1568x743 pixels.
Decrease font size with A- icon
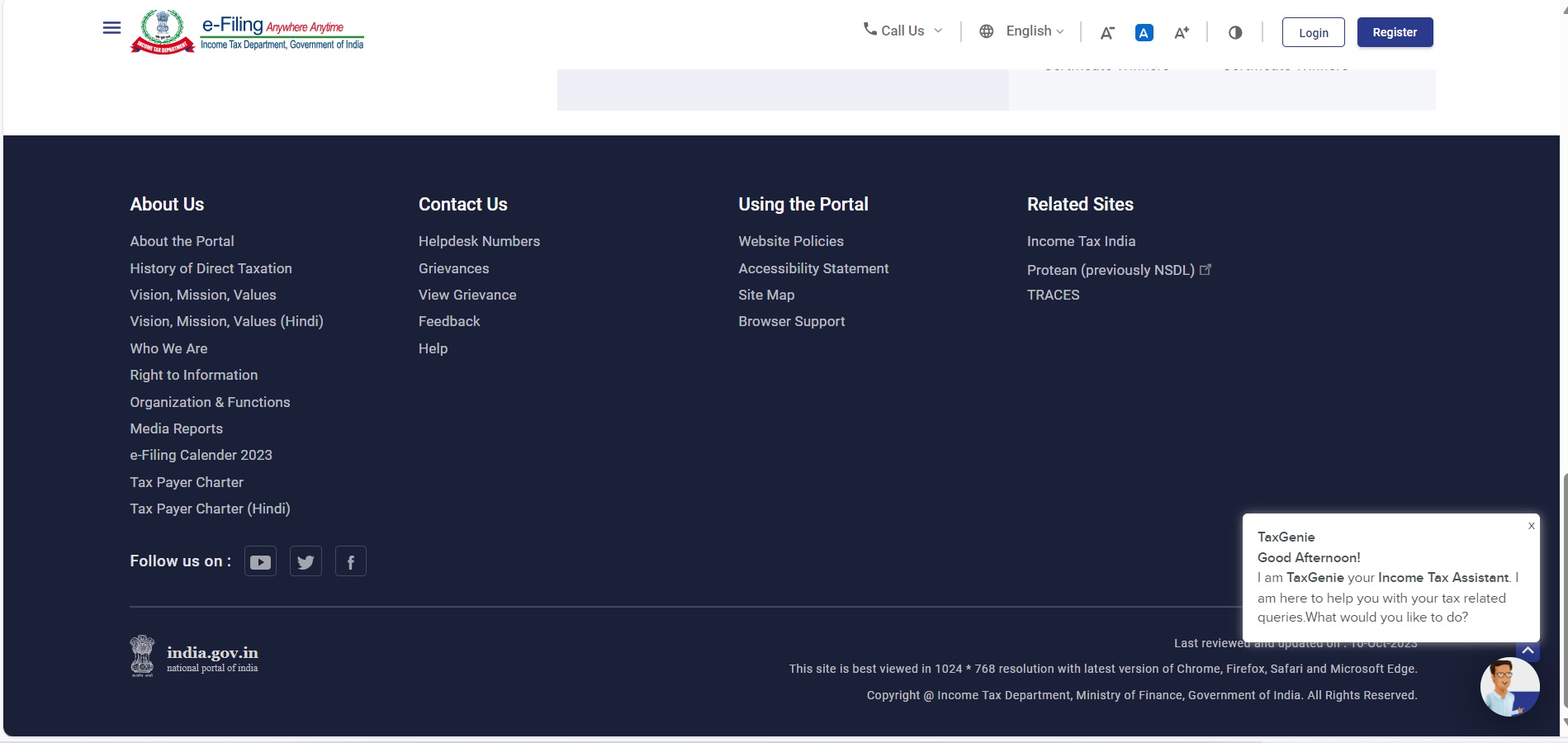pos(1107,32)
